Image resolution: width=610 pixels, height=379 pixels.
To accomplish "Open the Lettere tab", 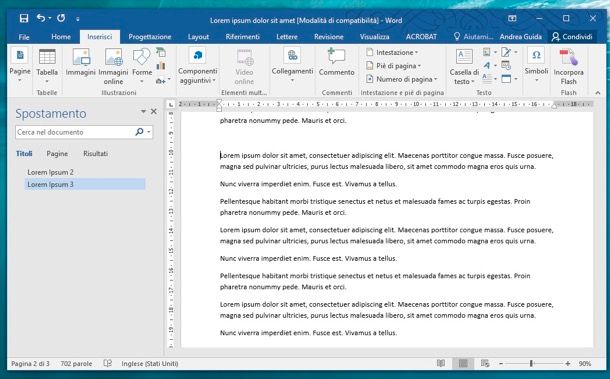I will click(287, 37).
